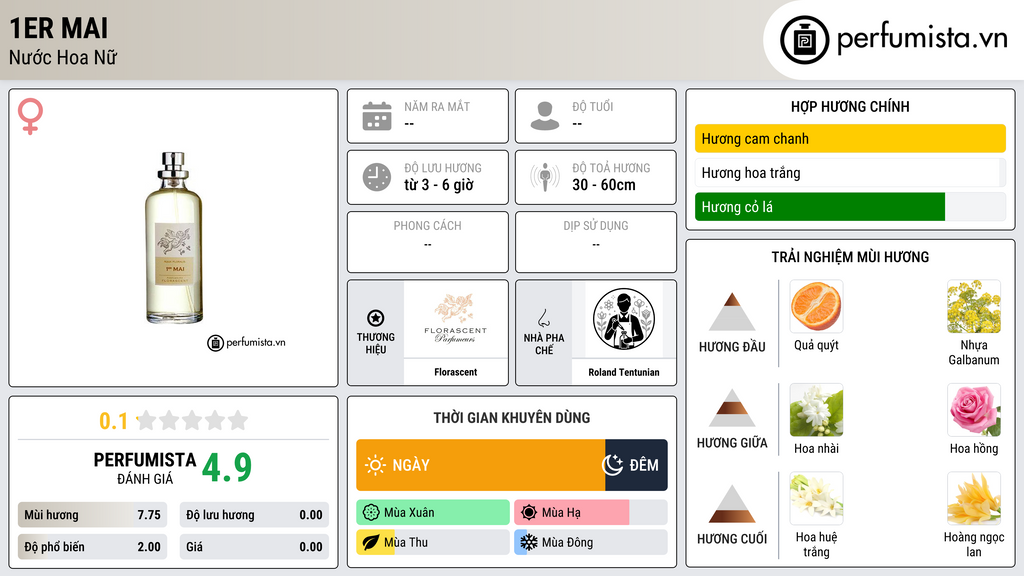The width and height of the screenshot is (1024, 576).
Task: Click the 0.1 star rating row
Action: [x=174, y=421]
